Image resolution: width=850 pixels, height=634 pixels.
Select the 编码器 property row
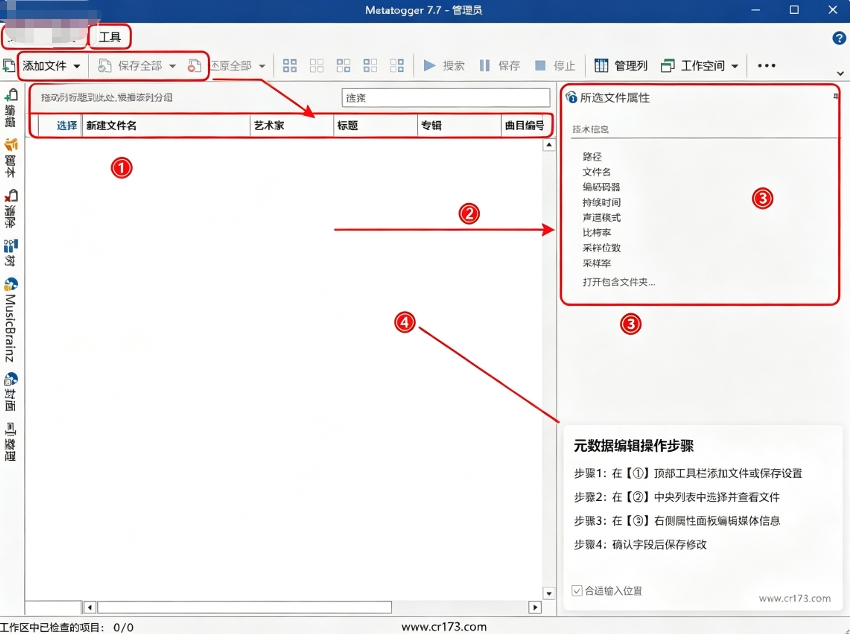point(601,187)
